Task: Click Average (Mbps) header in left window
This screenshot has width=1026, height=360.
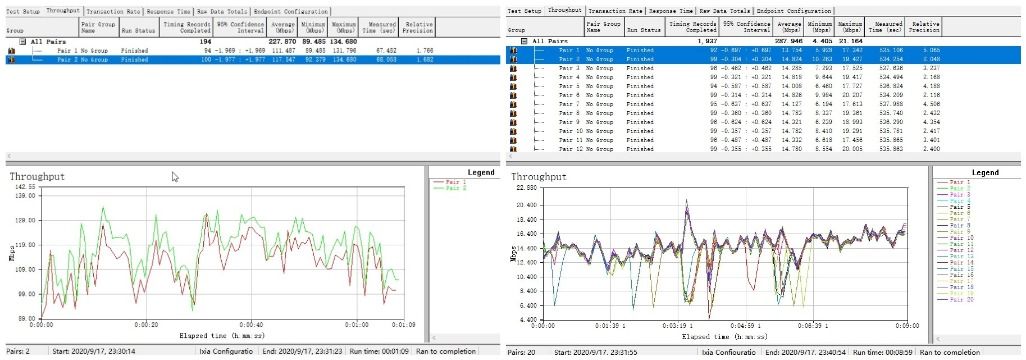Action: [283, 27]
